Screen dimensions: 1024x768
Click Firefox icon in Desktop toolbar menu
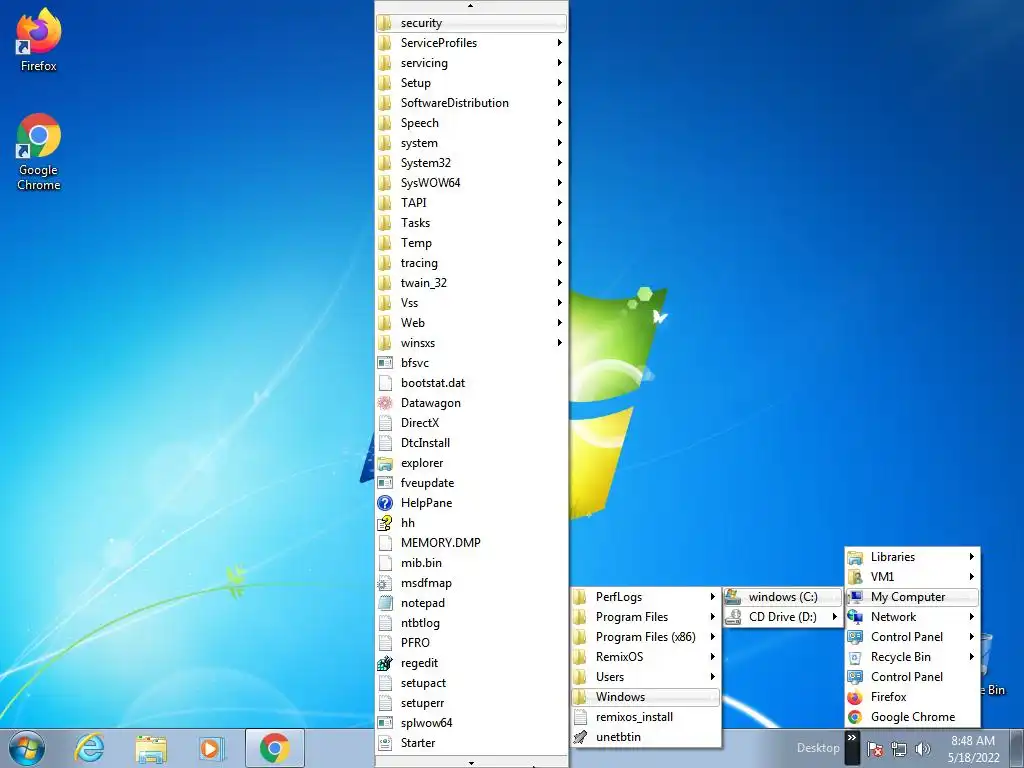click(x=855, y=697)
